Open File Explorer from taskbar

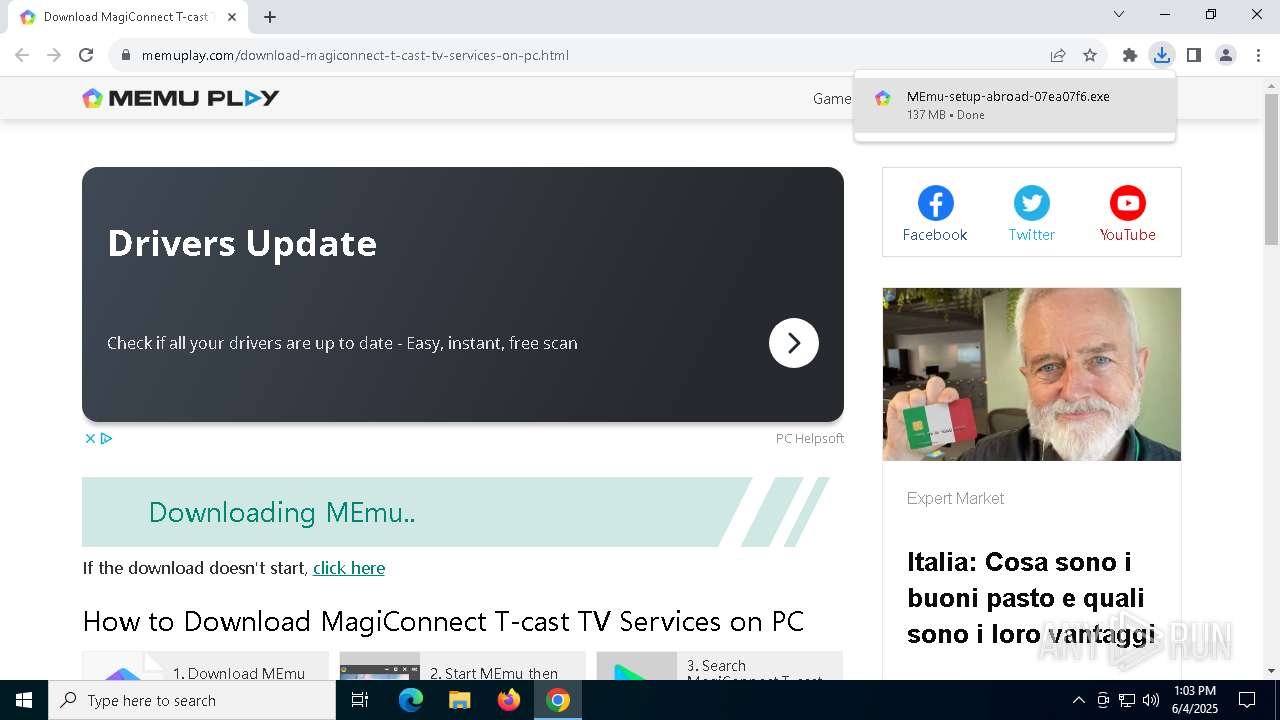coord(460,700)
